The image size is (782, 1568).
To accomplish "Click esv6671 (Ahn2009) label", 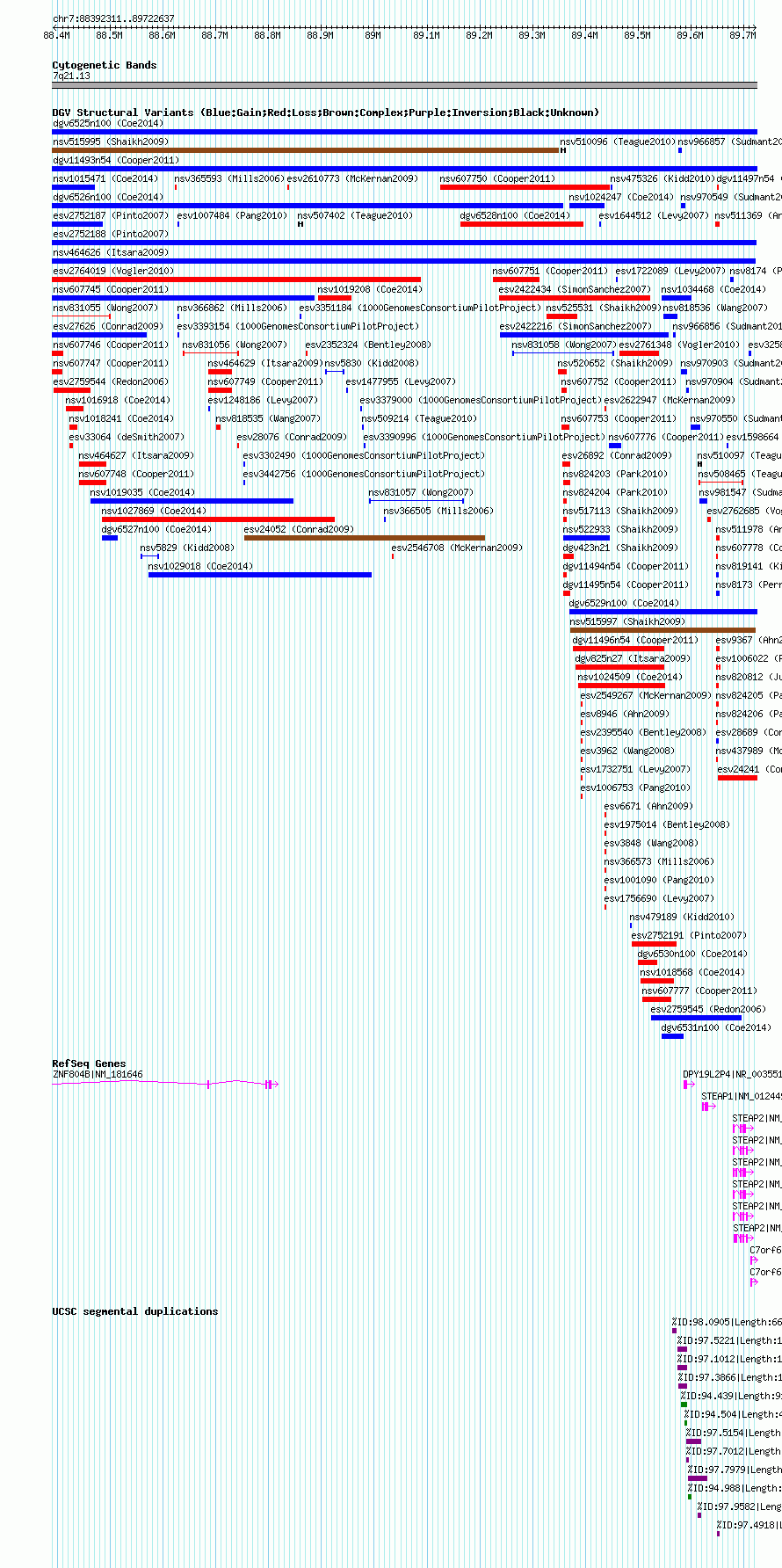I will [648, 807].
